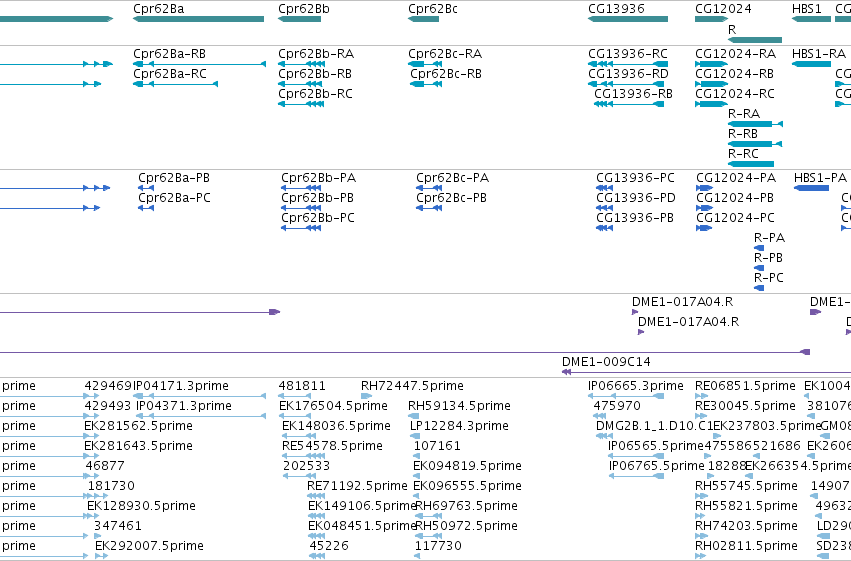Select protein Cpr62Bb-PA
The width and height of the screenshot is (851, 561).
click(319, 178)
